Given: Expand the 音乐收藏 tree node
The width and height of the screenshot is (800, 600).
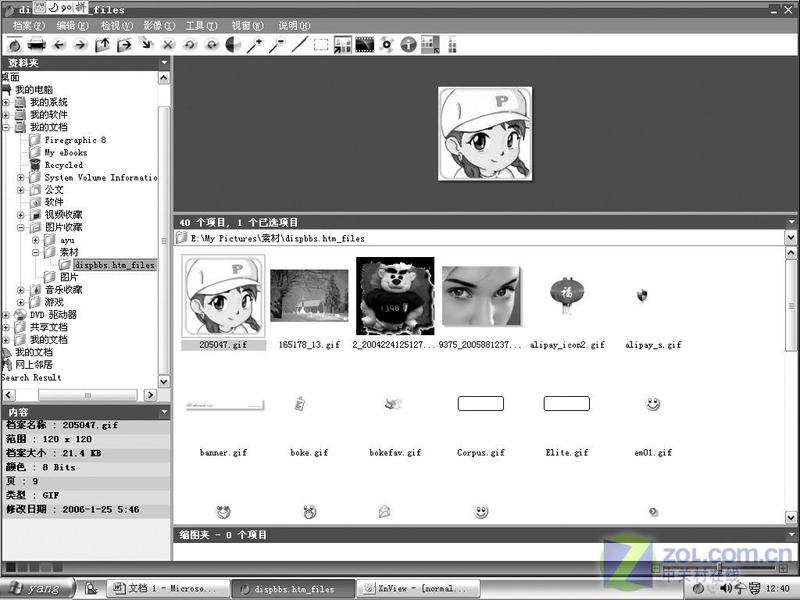Looking at the screenshot, I should pos(20,290).
